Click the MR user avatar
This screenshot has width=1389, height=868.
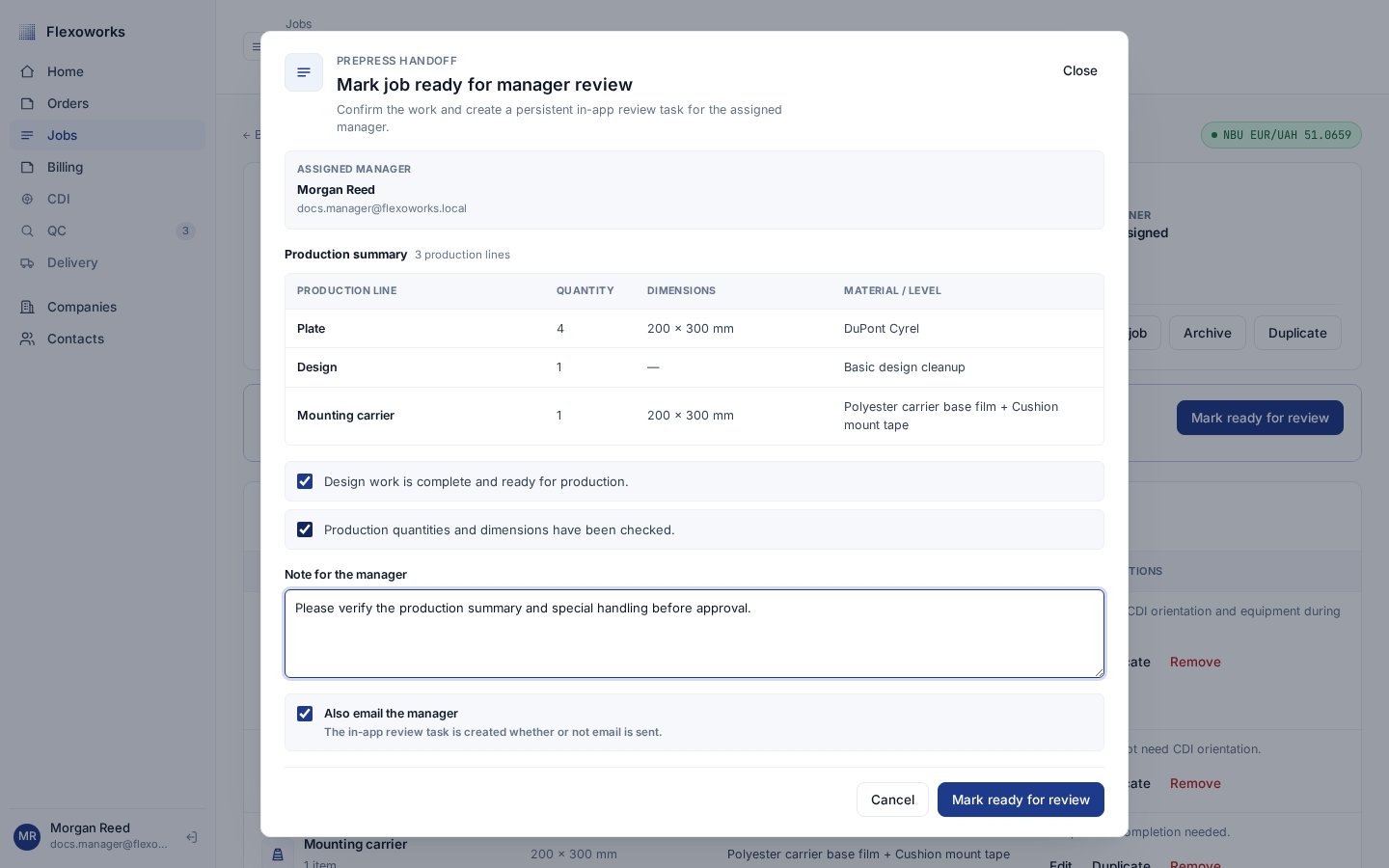27,837
